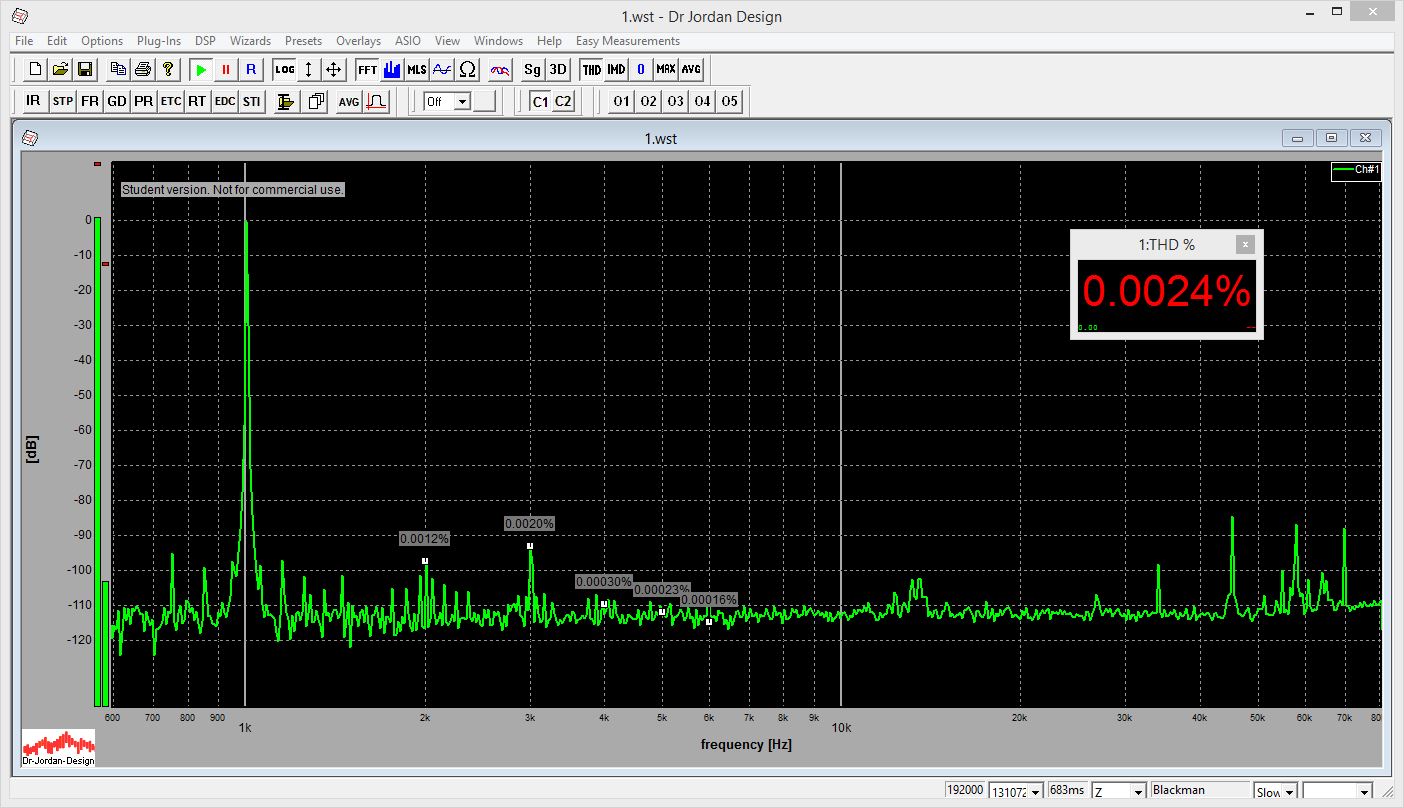The image size is (1404, 808).
Task: Select the RT reverberation time button
Action: click(x=197, y=101)
